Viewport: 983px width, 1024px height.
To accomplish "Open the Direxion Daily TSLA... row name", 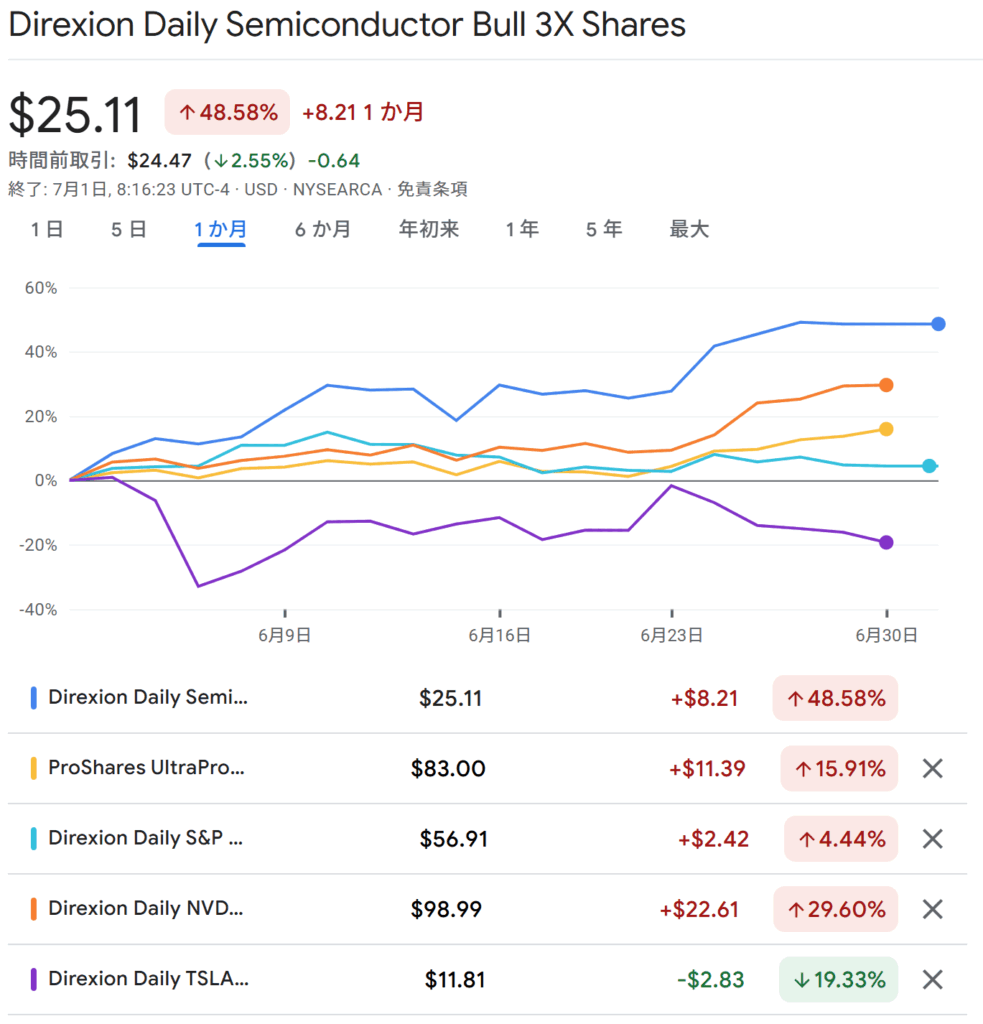I will click(x=148, y=979).
